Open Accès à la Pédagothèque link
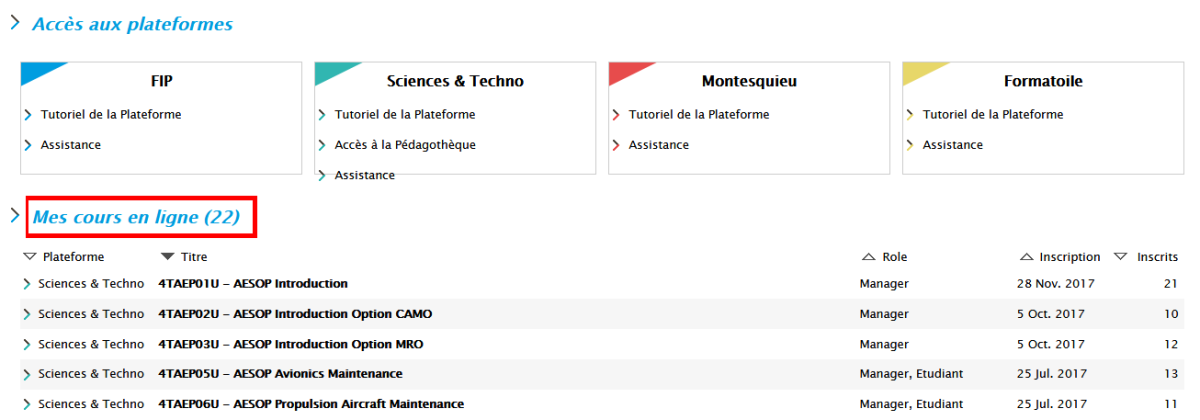The height and width of the screenshot is (420, 1200). pos(405,145)
